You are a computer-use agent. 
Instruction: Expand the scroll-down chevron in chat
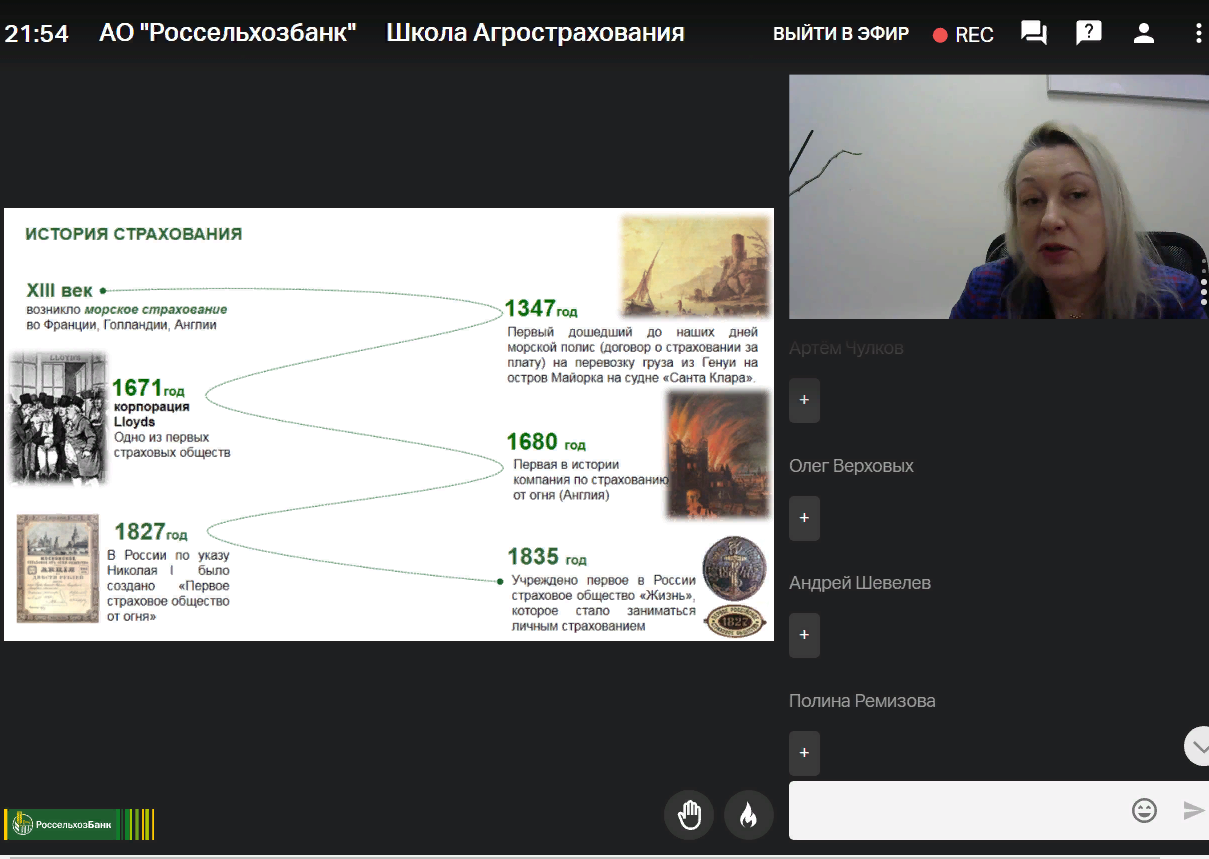pyautogui.click(x=1197, y=745)
